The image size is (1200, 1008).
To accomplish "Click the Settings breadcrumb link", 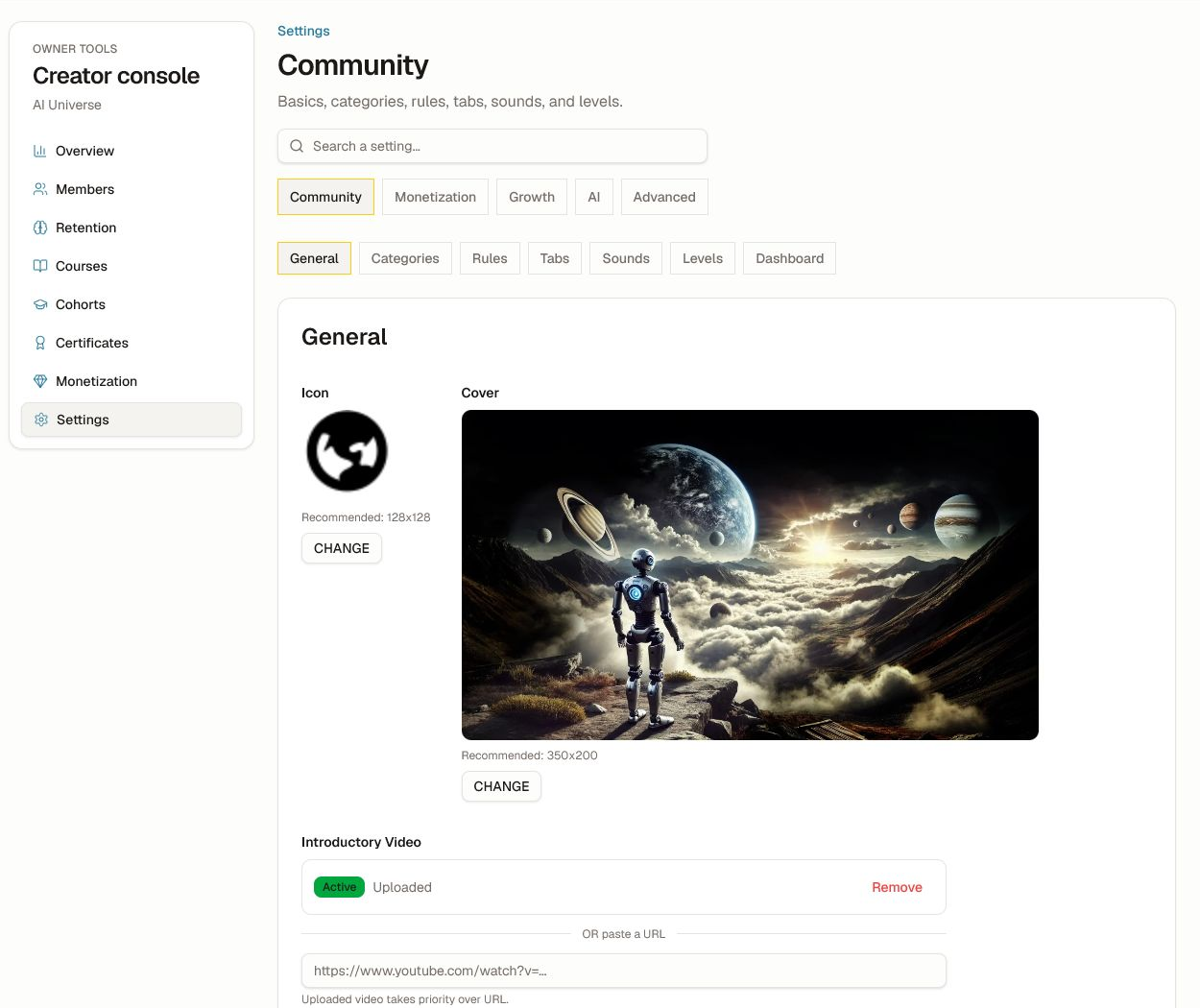I will point(303,31).
